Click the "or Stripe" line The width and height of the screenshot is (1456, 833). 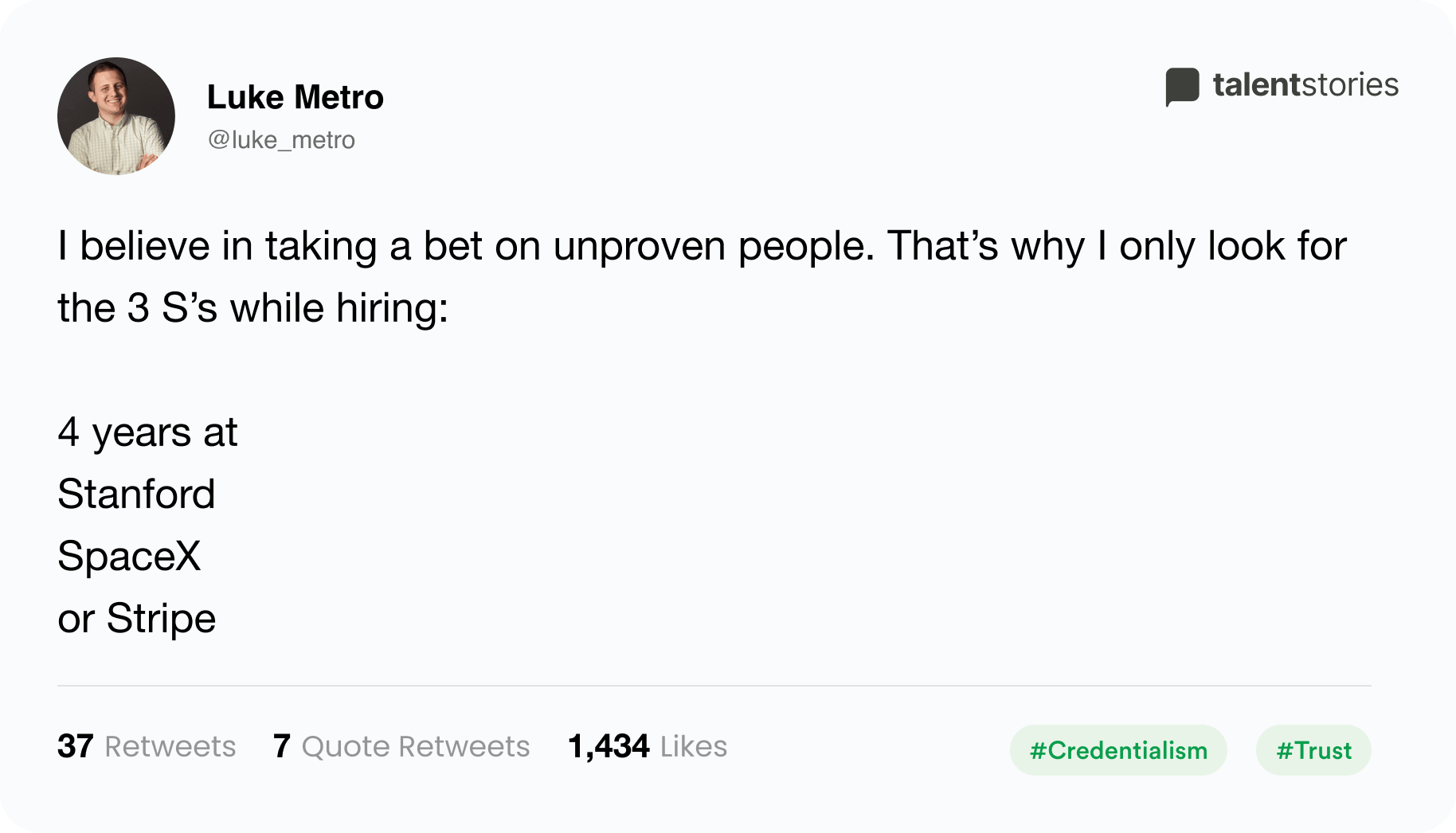(137, 619)
